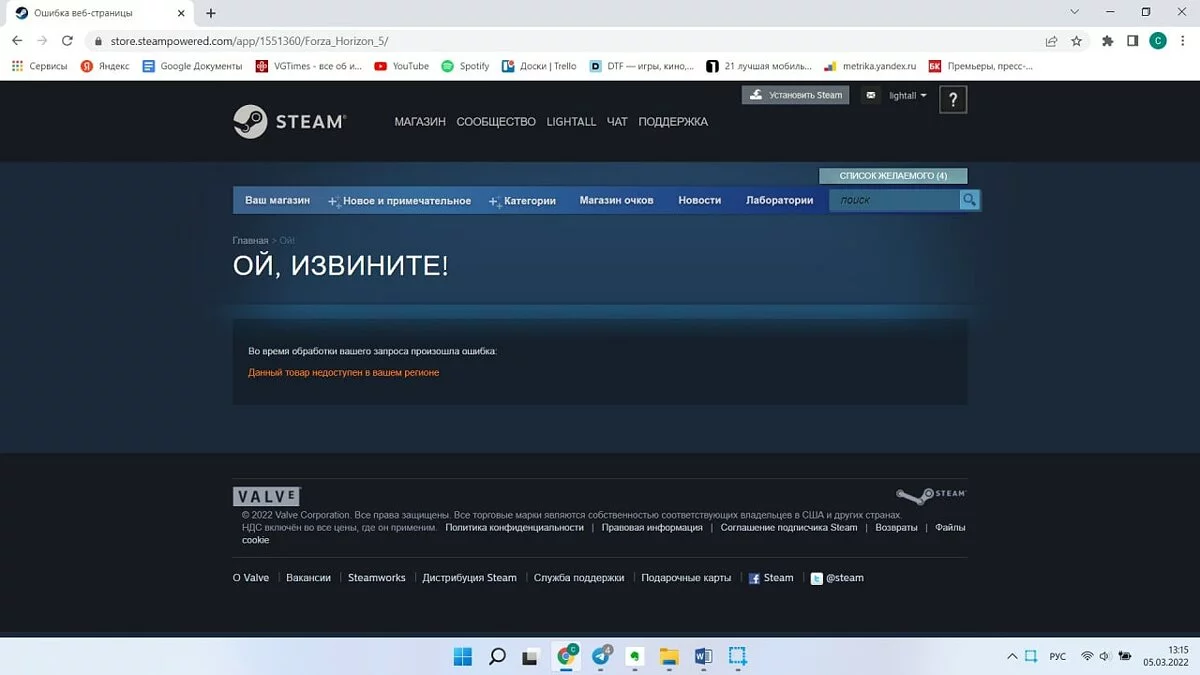Toggle the browser side panel icon
Image resolution: width=1200 pixels, height=675 pixels.
click(x=1132, y=41)
